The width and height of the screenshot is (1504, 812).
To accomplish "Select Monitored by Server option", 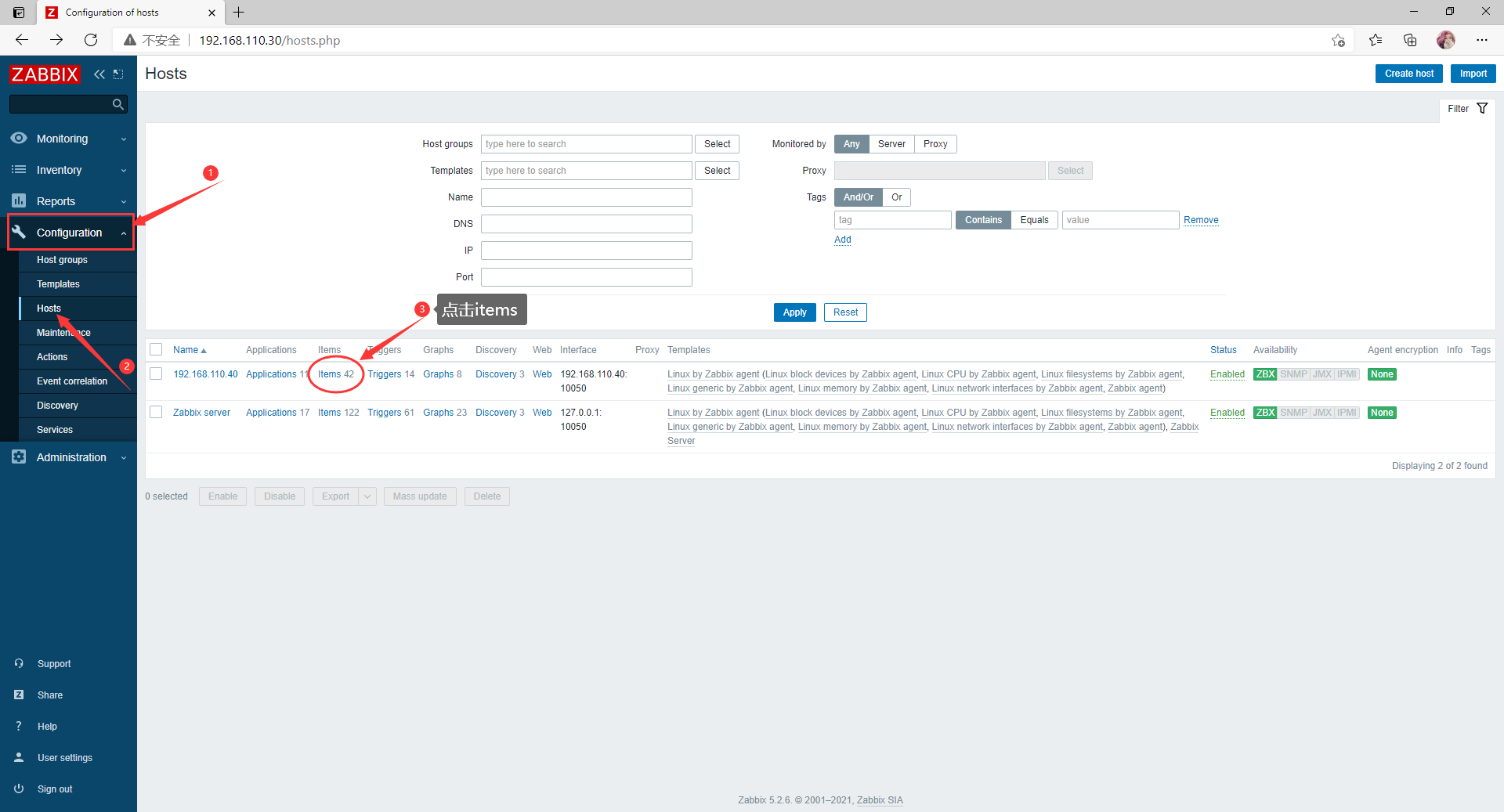I will pos(891,144).
